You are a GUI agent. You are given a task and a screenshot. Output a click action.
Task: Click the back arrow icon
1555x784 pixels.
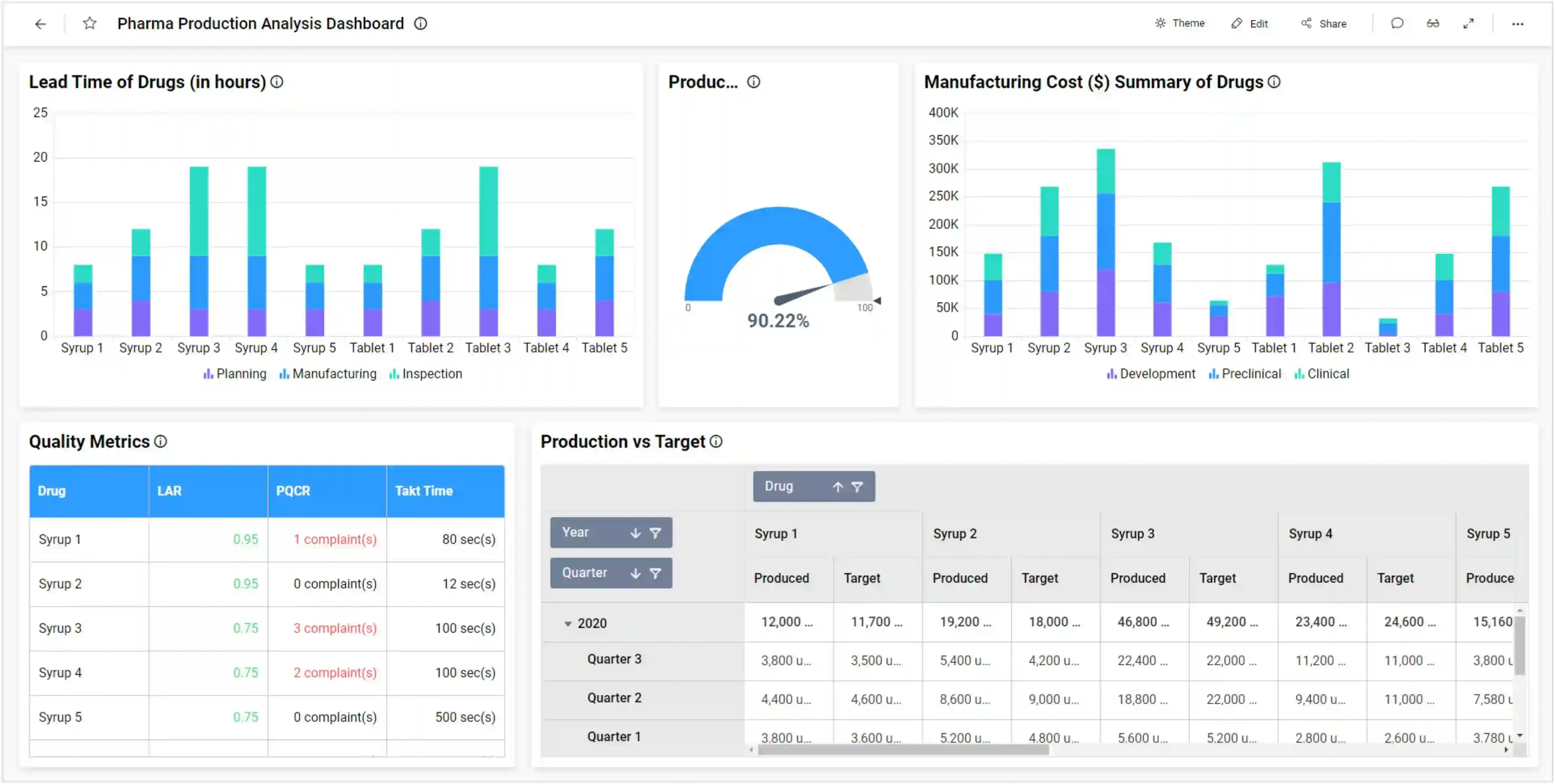click(40, 24)
